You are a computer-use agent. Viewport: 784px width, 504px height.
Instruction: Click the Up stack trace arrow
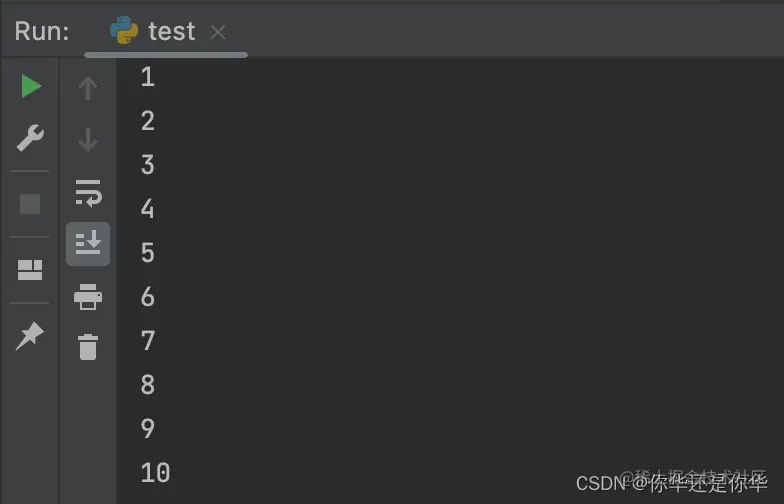(88, 88)
